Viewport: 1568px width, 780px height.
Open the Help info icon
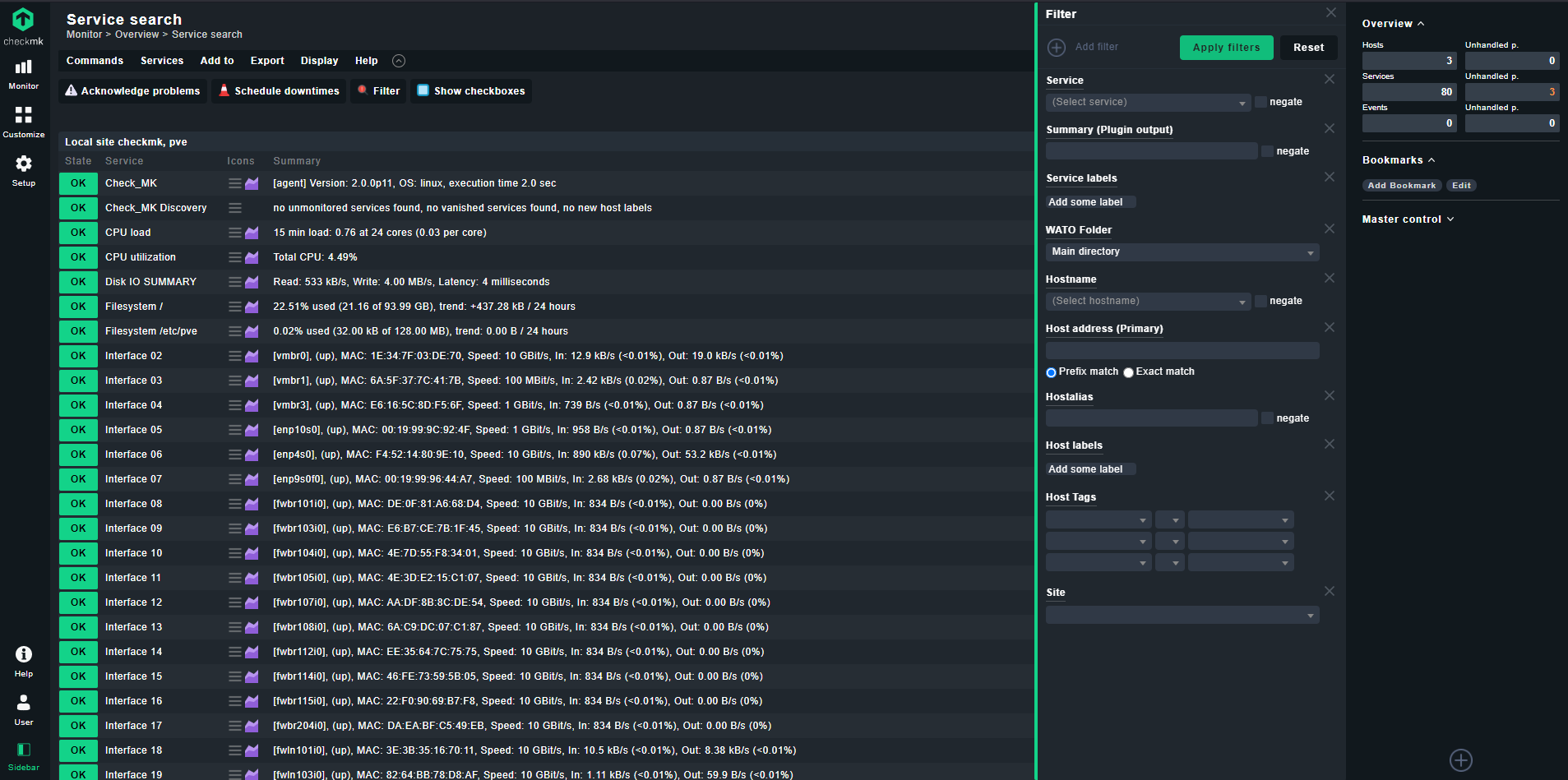pos(24,662)
